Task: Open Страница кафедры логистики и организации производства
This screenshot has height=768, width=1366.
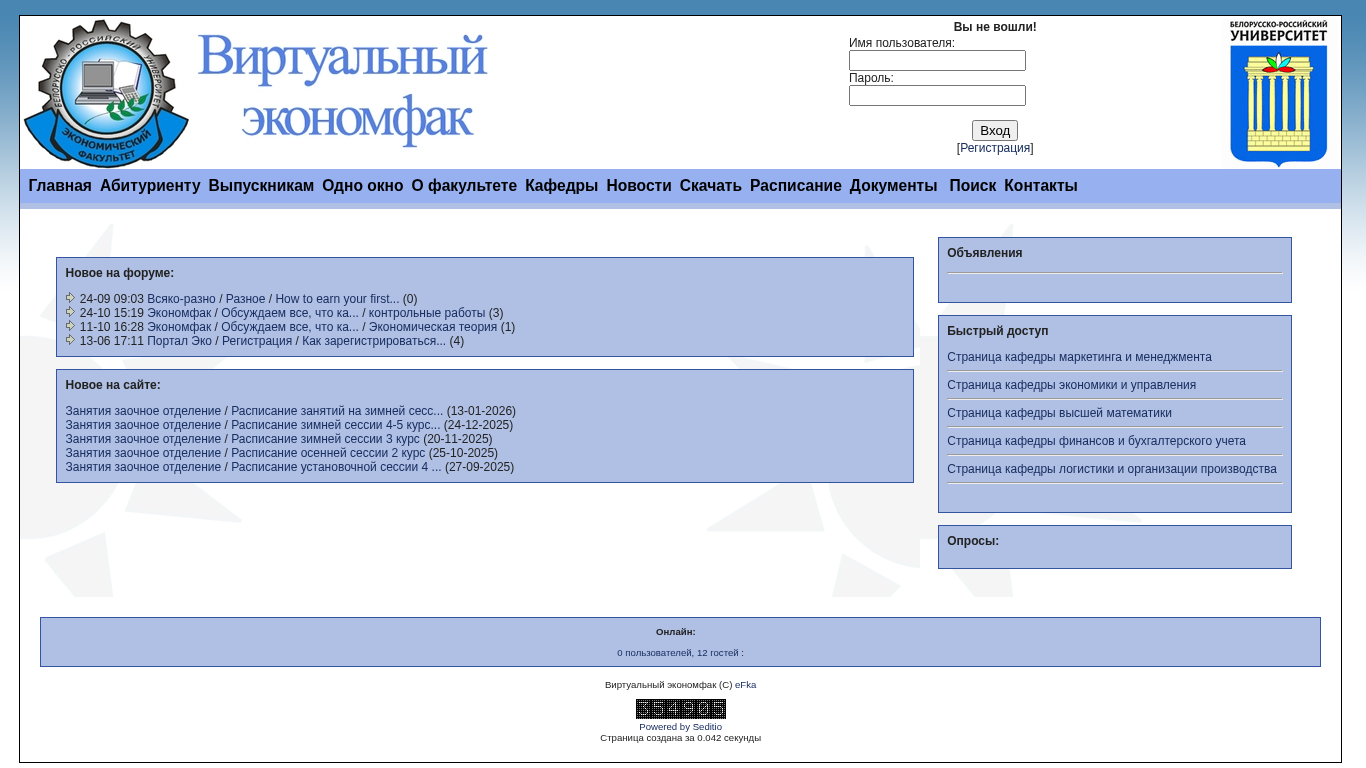Action: pos(1112,469)
